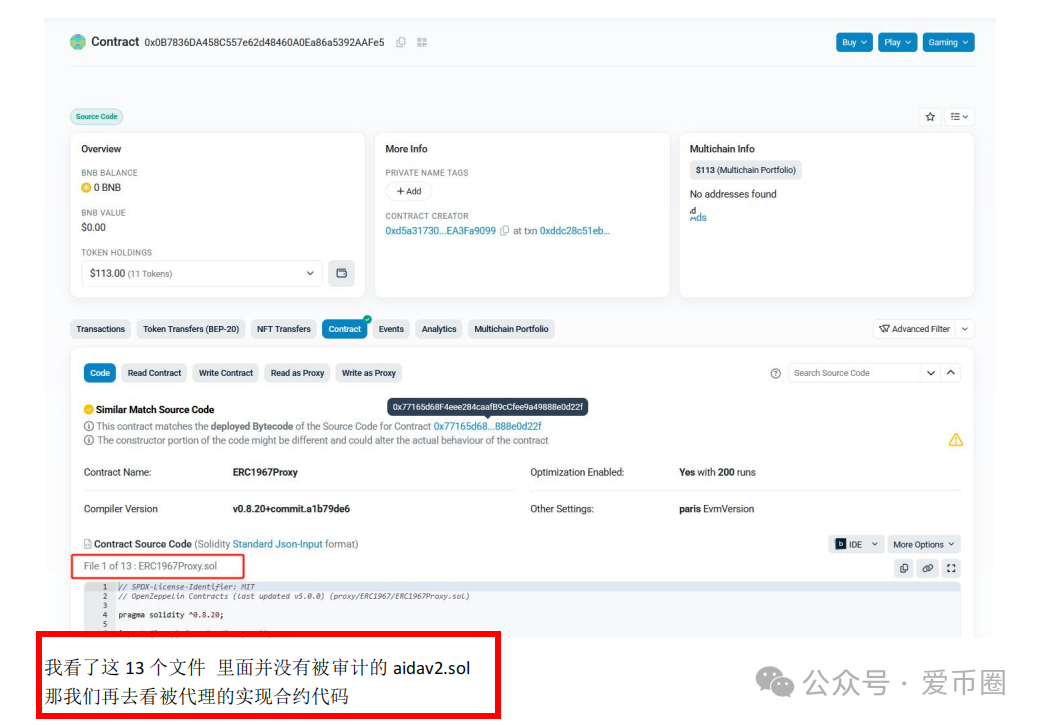This screenshot has width=1040, height=725.
Task: Click the pragma solidity code line
Action: click(170, 615)
